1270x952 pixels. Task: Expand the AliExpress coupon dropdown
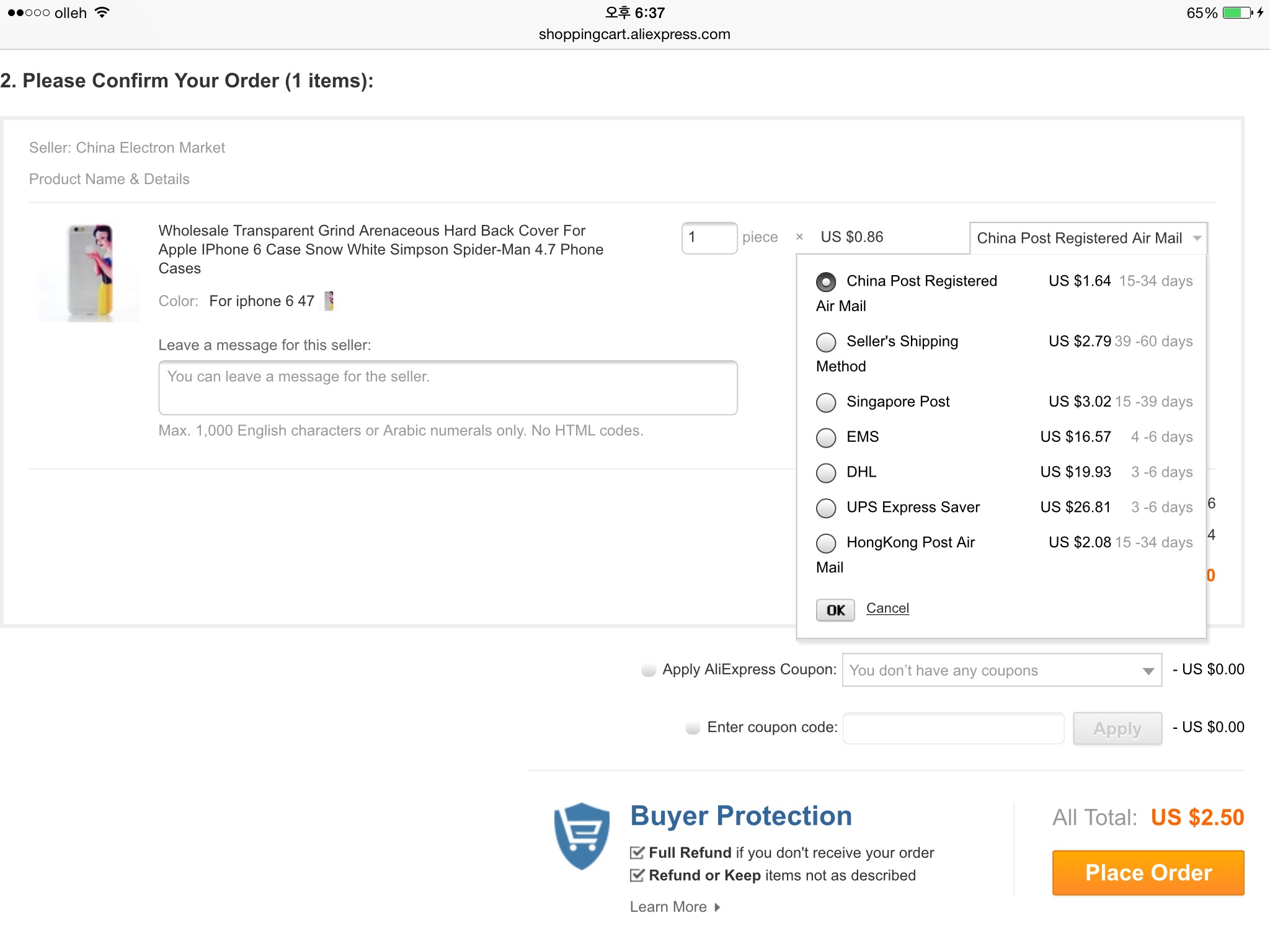click(1001, 670)
